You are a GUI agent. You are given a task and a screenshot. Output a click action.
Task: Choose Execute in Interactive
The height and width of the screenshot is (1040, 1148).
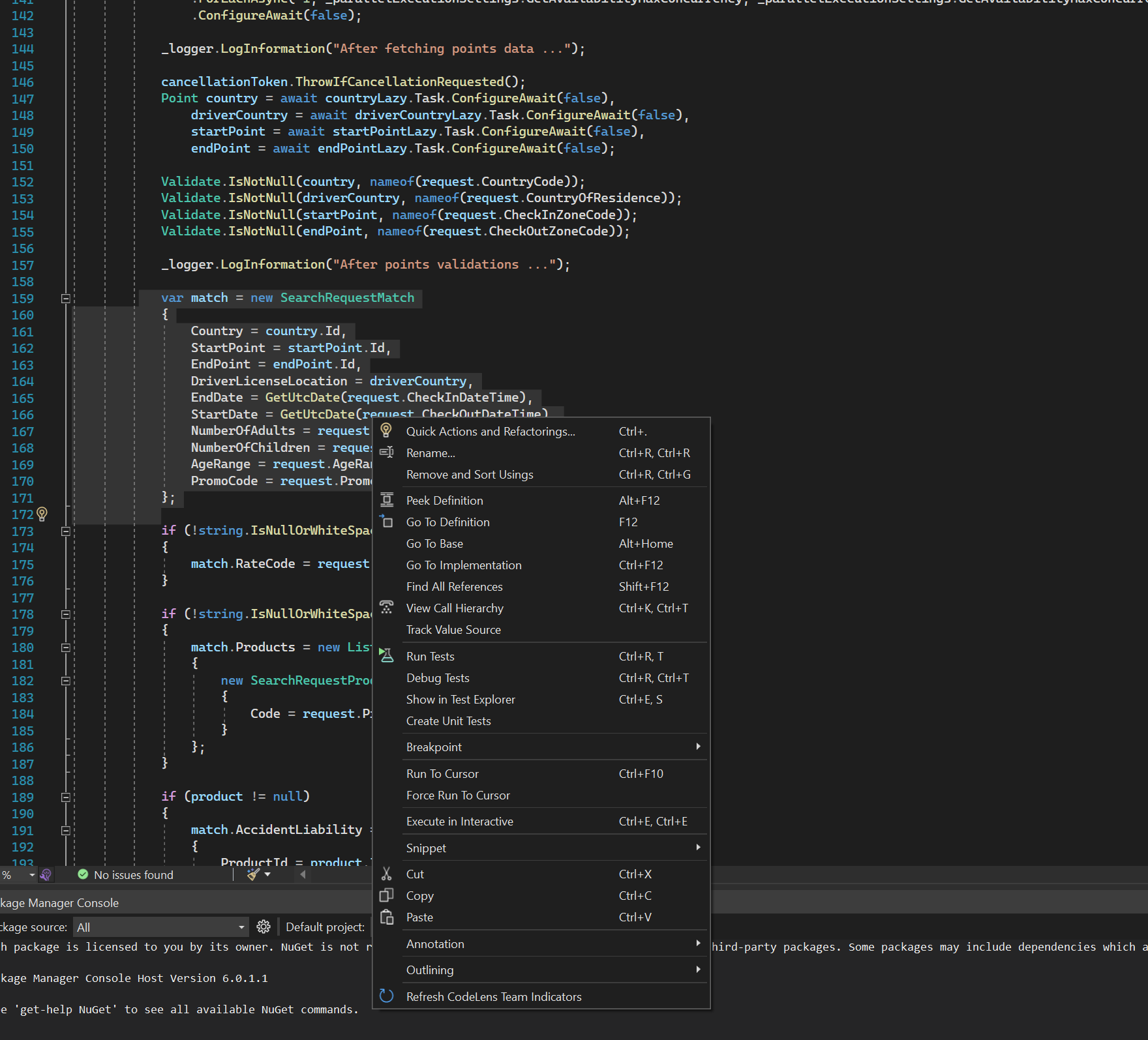click(541, 821)
